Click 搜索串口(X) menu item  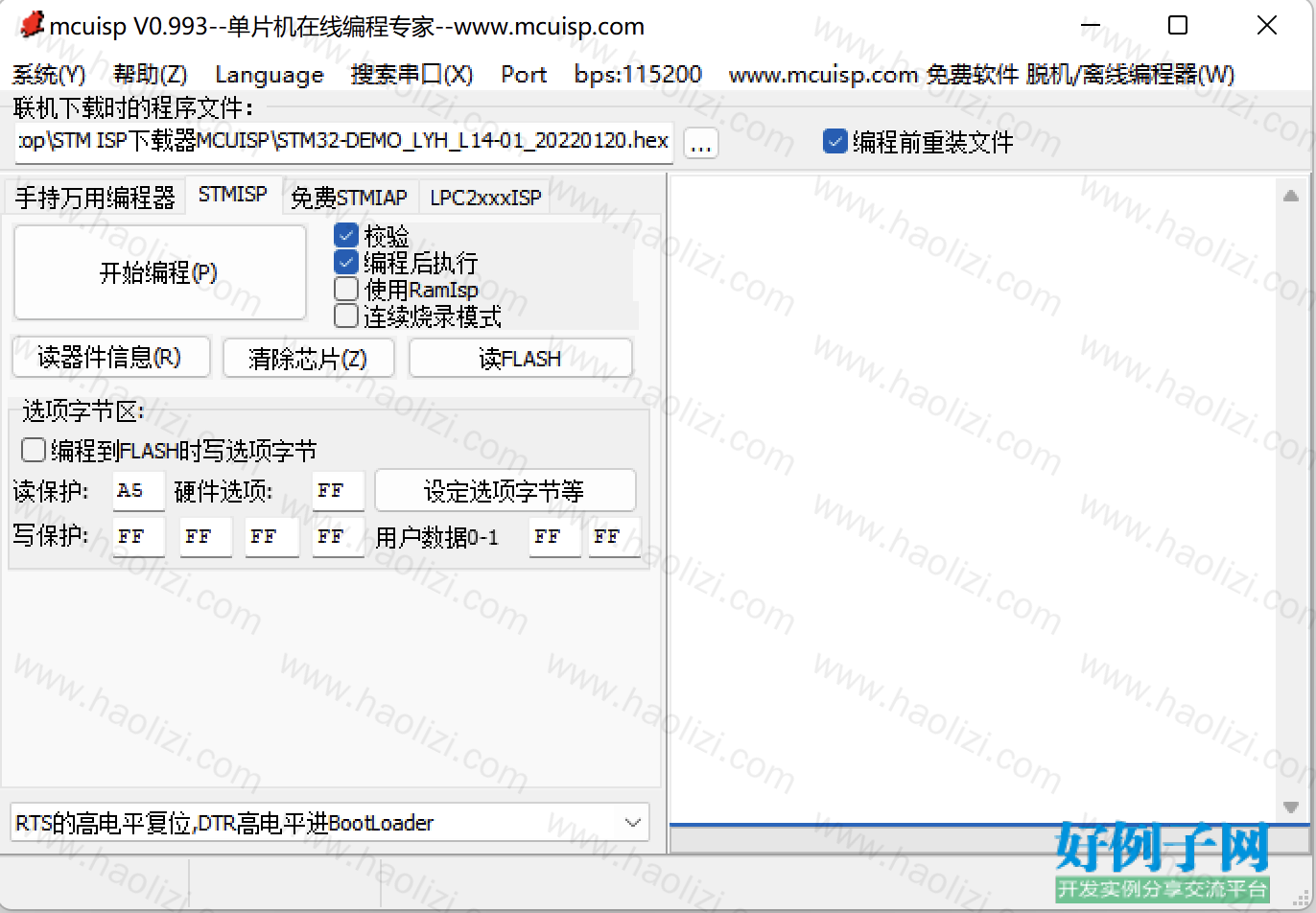click(411, 75)
